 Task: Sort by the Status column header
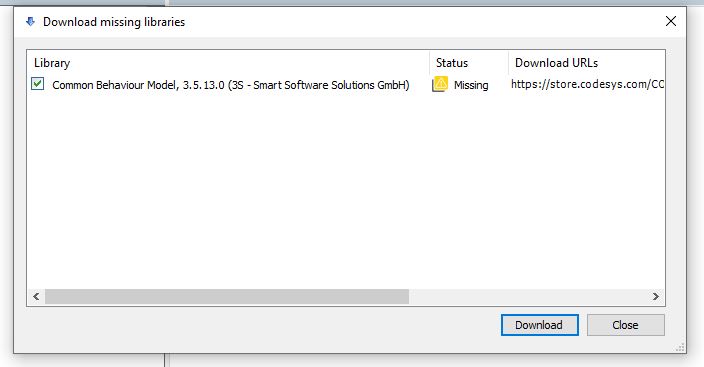469,63
